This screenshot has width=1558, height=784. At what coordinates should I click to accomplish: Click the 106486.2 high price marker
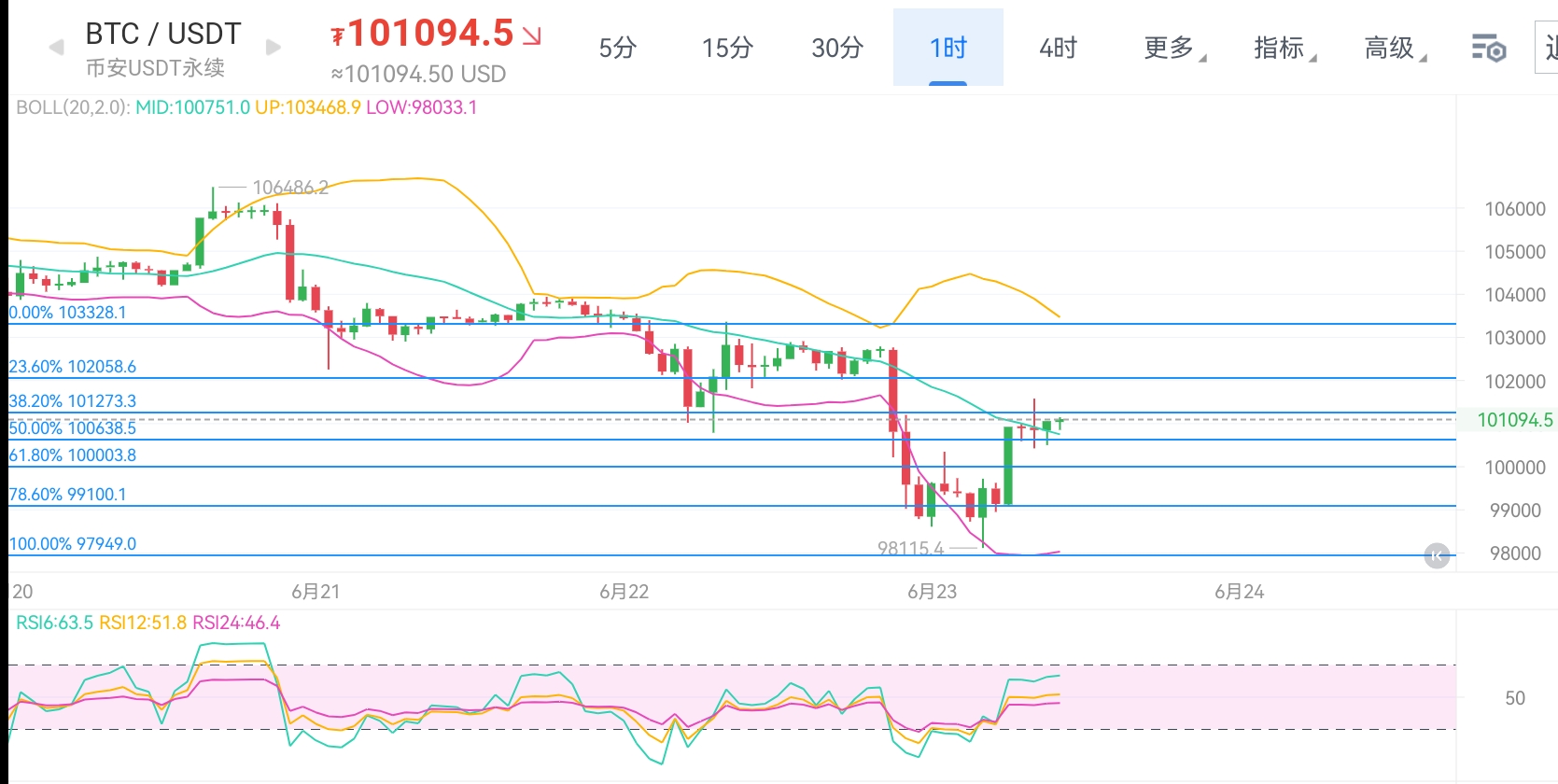pyautogui.click(x=290, y=188)
